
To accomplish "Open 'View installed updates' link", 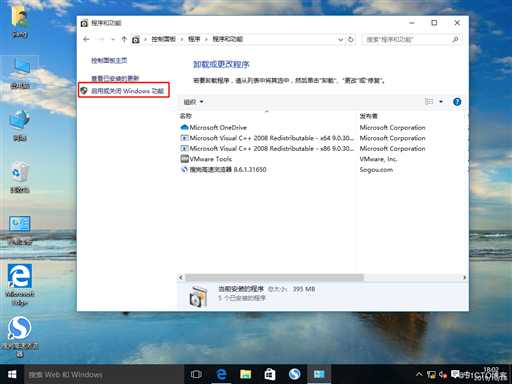I will (x=115, y=78).
